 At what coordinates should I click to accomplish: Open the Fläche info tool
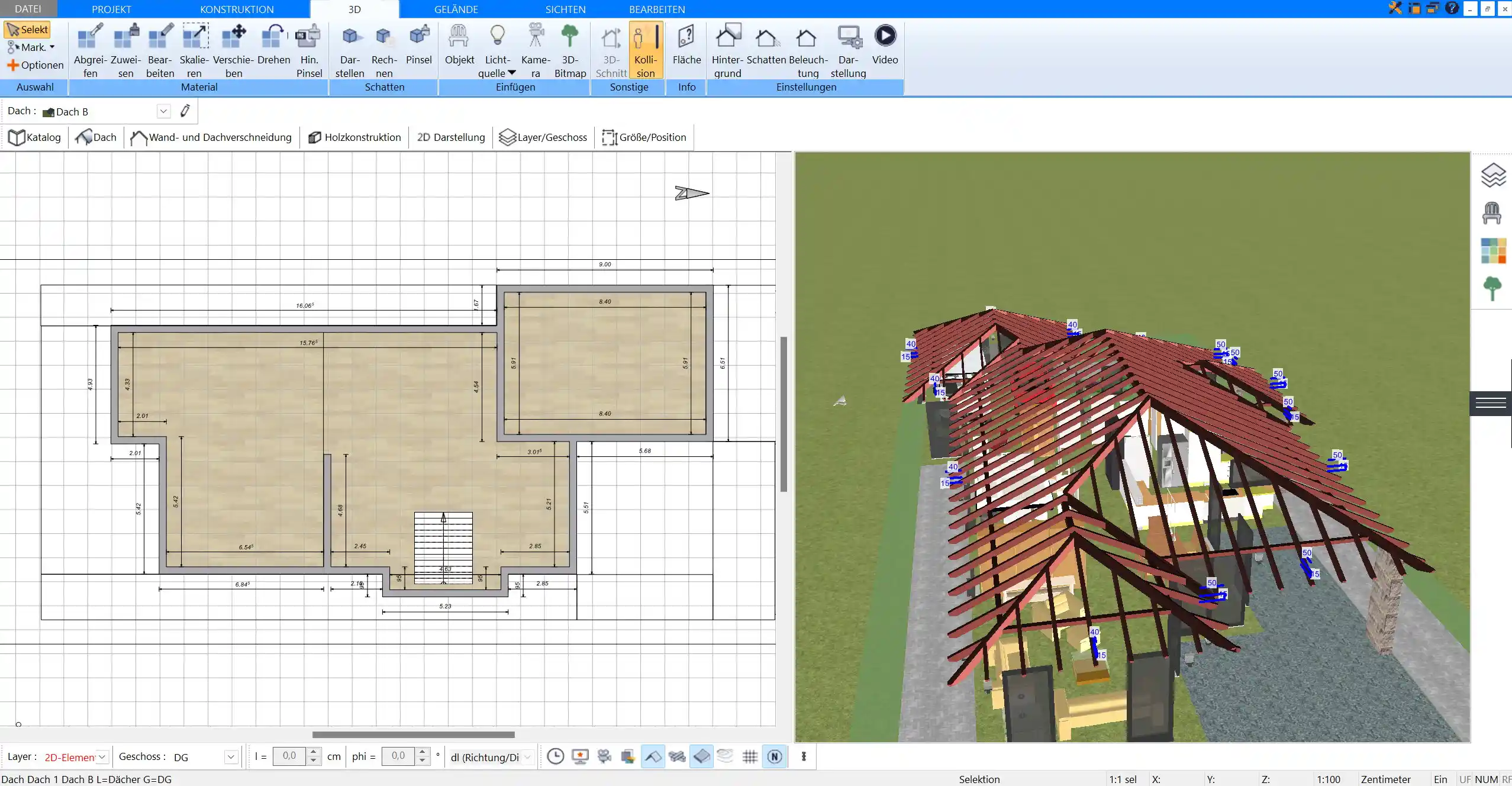(x=686, y=45)
